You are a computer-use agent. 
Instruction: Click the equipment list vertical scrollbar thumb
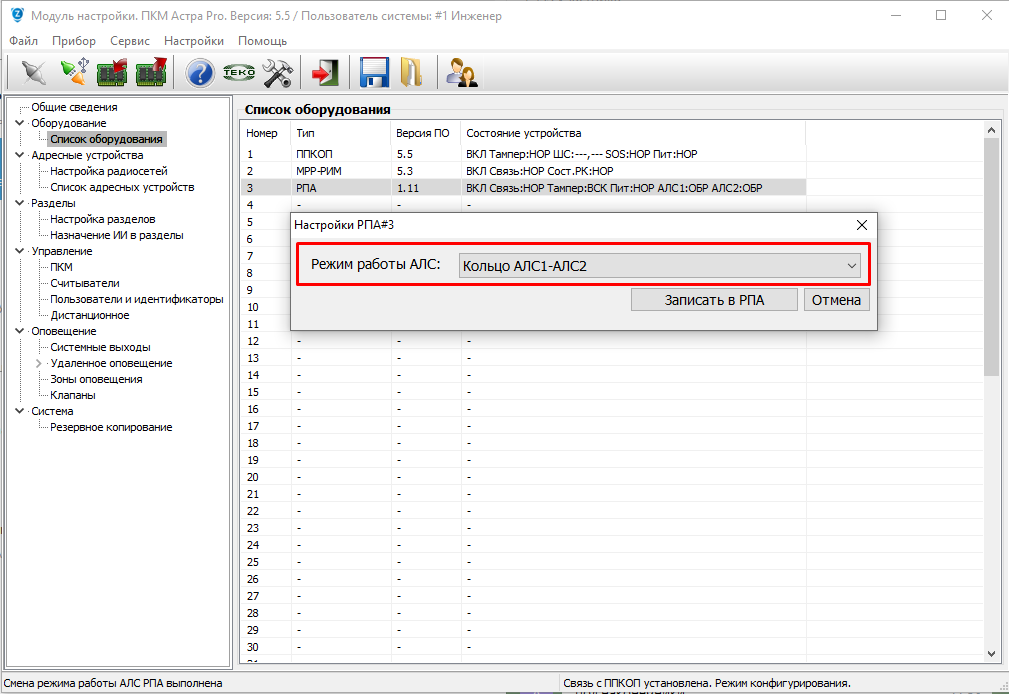coord(991,258)
